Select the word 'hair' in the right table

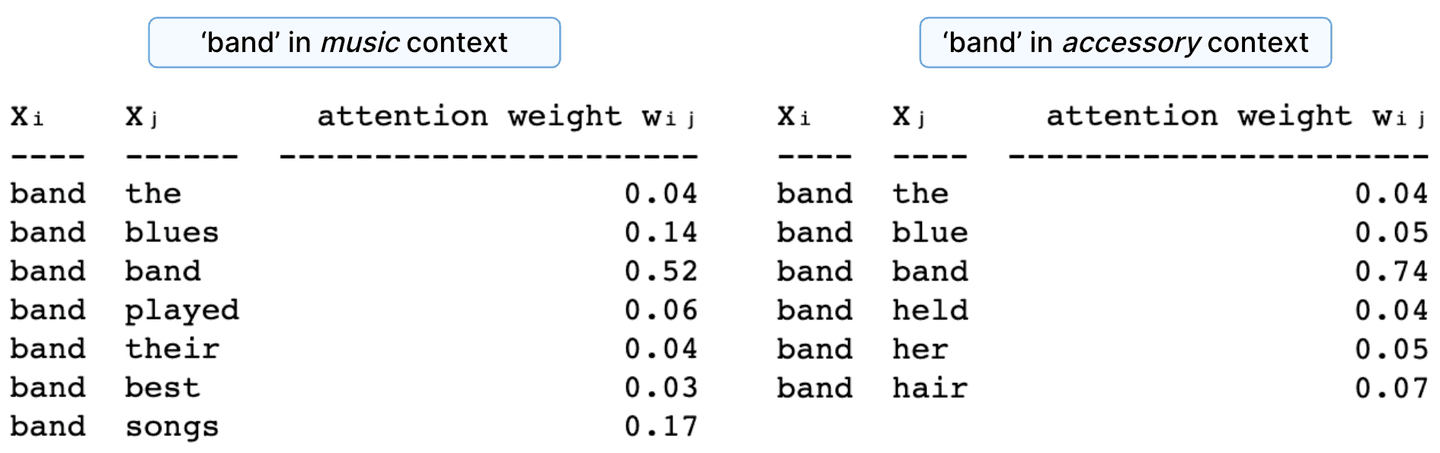pos(930,388)
